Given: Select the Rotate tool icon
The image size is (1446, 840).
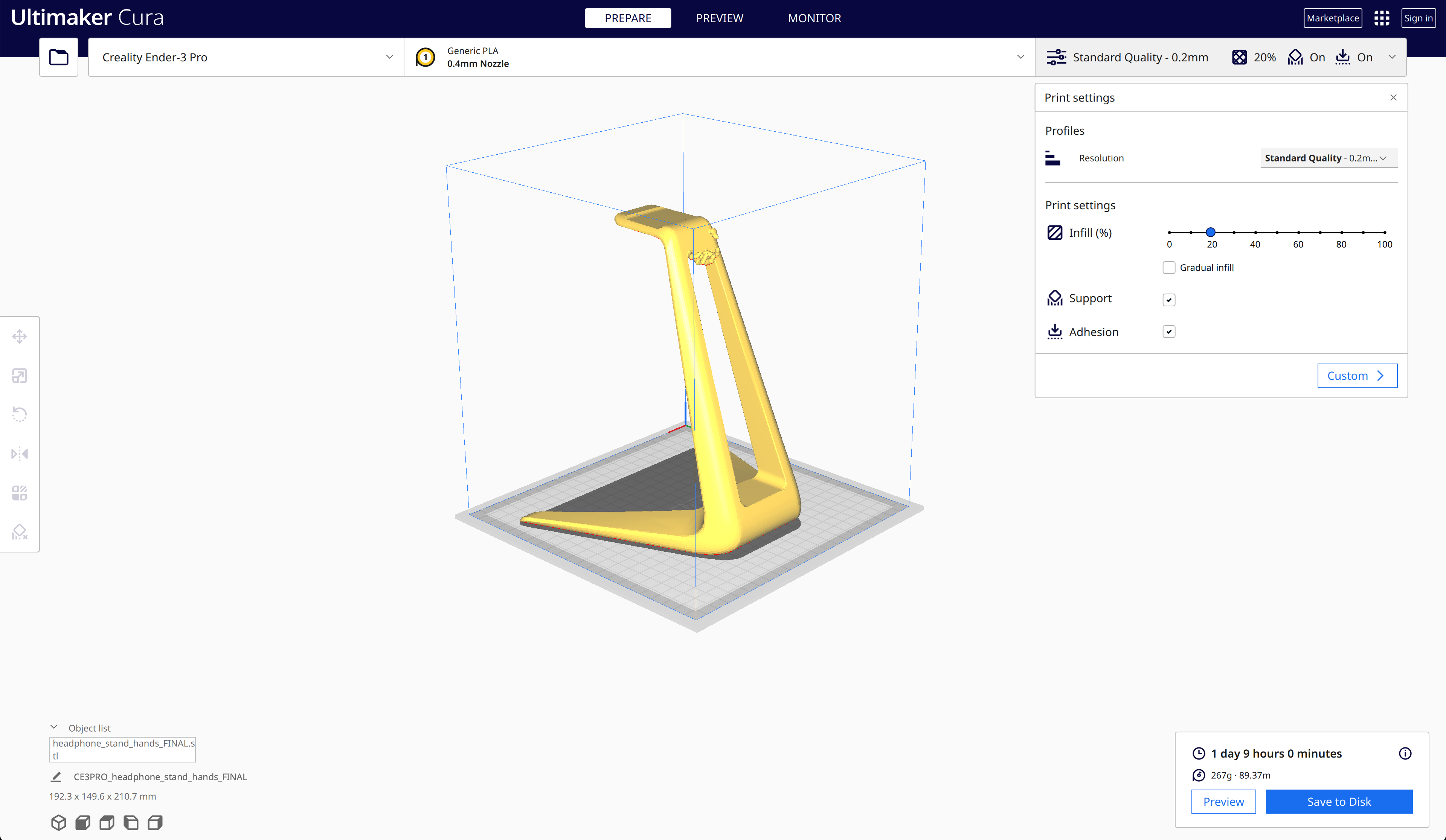Looking at the screenshot, I should 20,414.
